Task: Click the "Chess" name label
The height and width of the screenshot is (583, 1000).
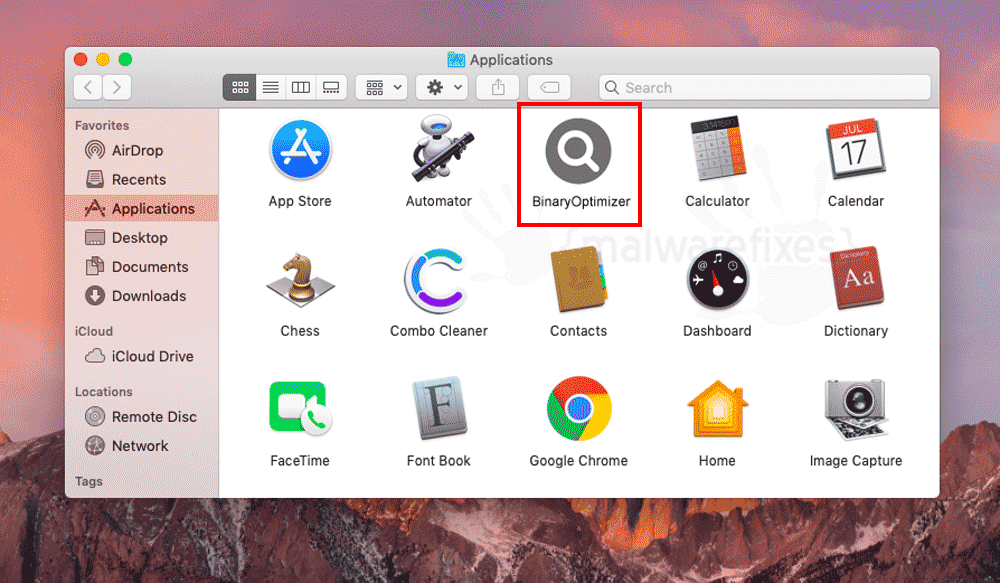Action: tap(300, 331)
